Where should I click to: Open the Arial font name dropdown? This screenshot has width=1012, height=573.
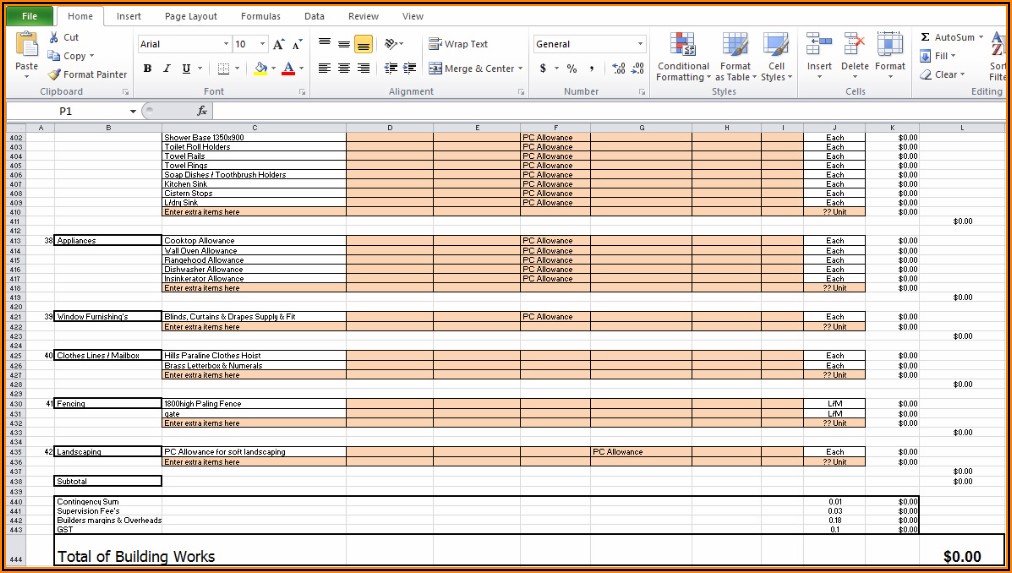point(225,44)
